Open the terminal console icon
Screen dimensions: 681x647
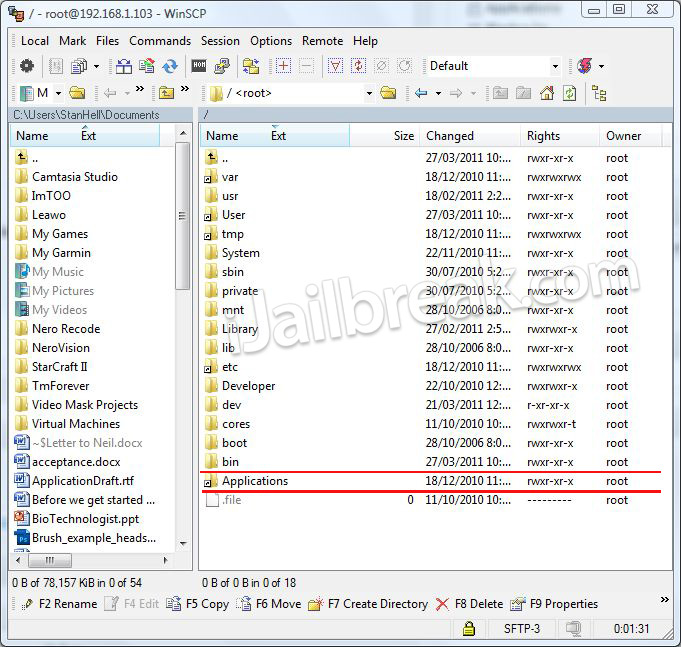point(199,66)
